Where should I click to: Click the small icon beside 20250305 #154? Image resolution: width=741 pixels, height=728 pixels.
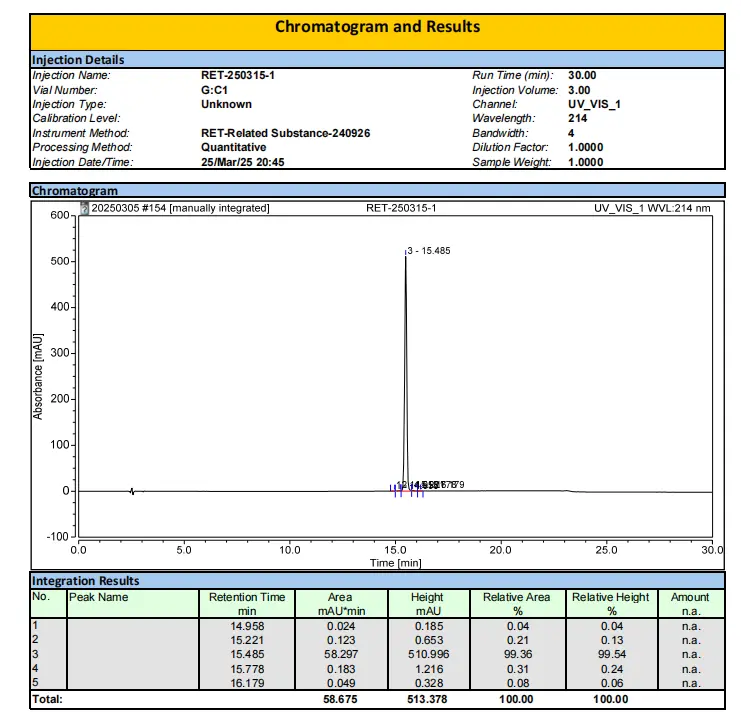pos(84,208)
